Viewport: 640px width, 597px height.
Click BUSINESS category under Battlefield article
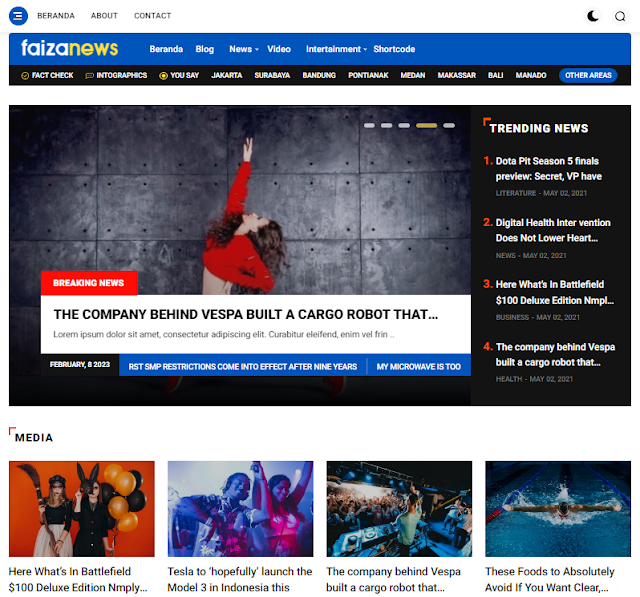coord(512,317)
